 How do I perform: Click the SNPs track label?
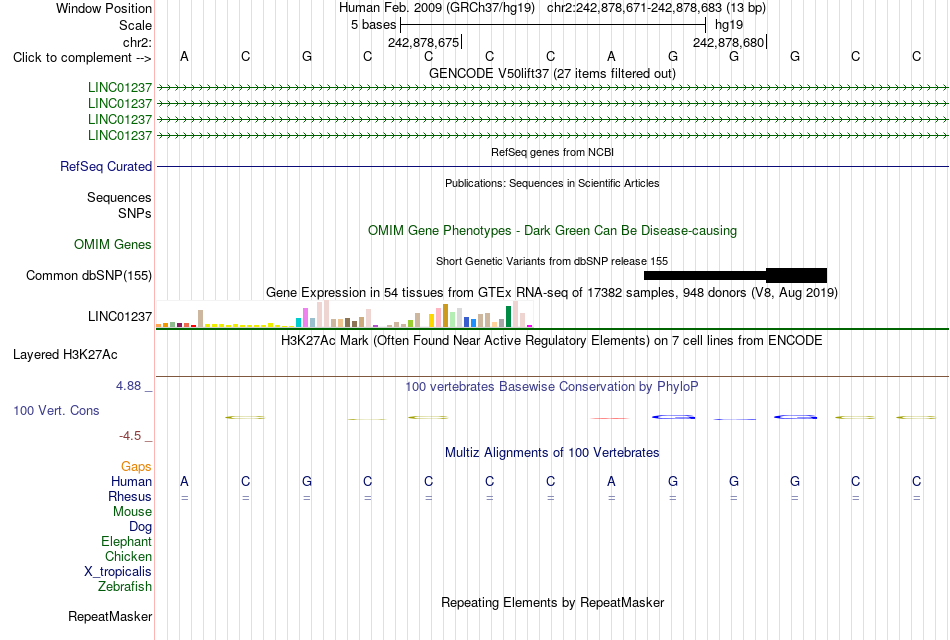pyautogui.click(x=135, y=213)
